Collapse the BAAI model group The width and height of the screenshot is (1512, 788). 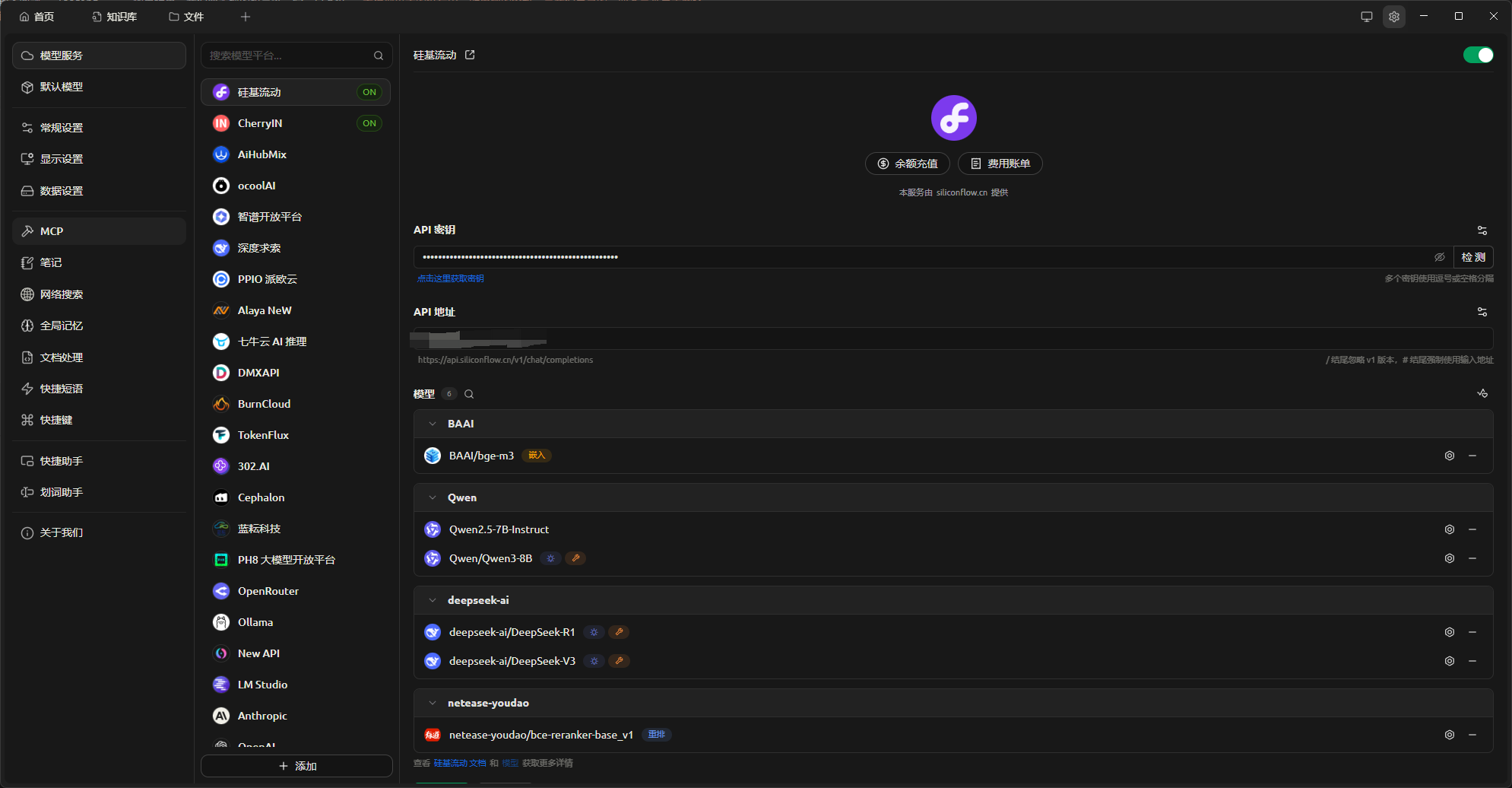[x=433, y=424]
